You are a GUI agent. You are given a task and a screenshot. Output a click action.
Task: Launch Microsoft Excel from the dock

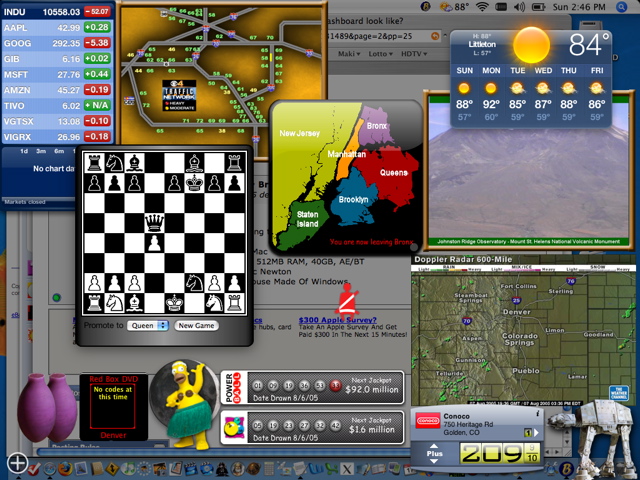(333, 469)
